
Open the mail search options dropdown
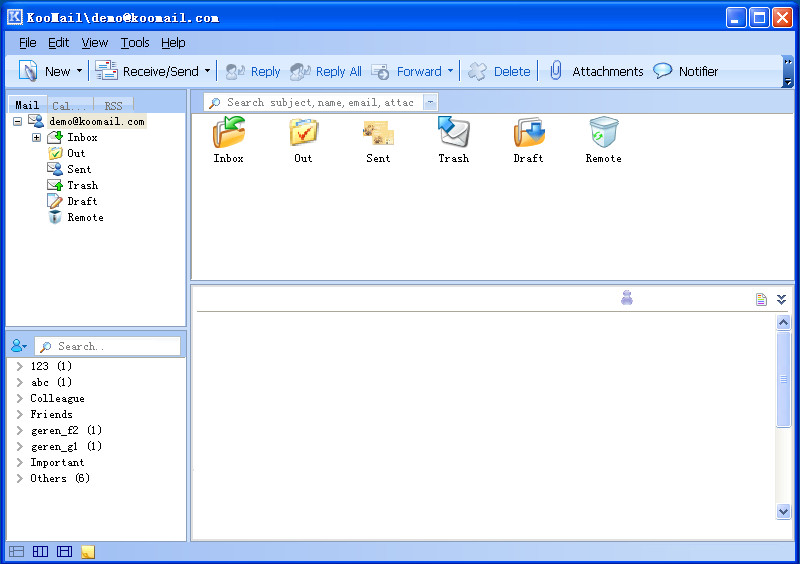coord(430,103)
